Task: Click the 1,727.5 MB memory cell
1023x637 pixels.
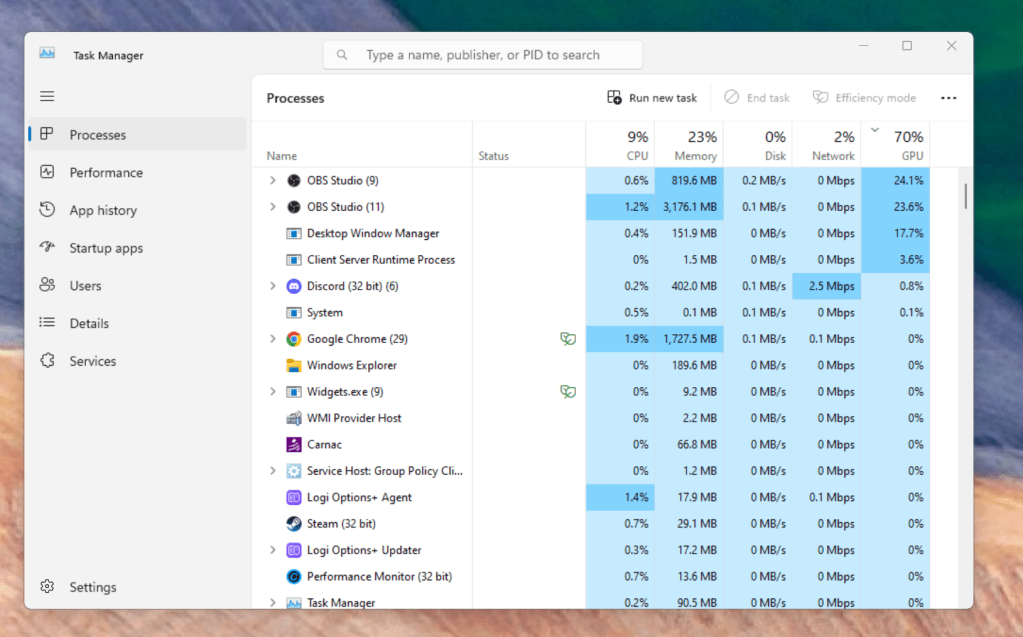Action: (x=689, y=339)
